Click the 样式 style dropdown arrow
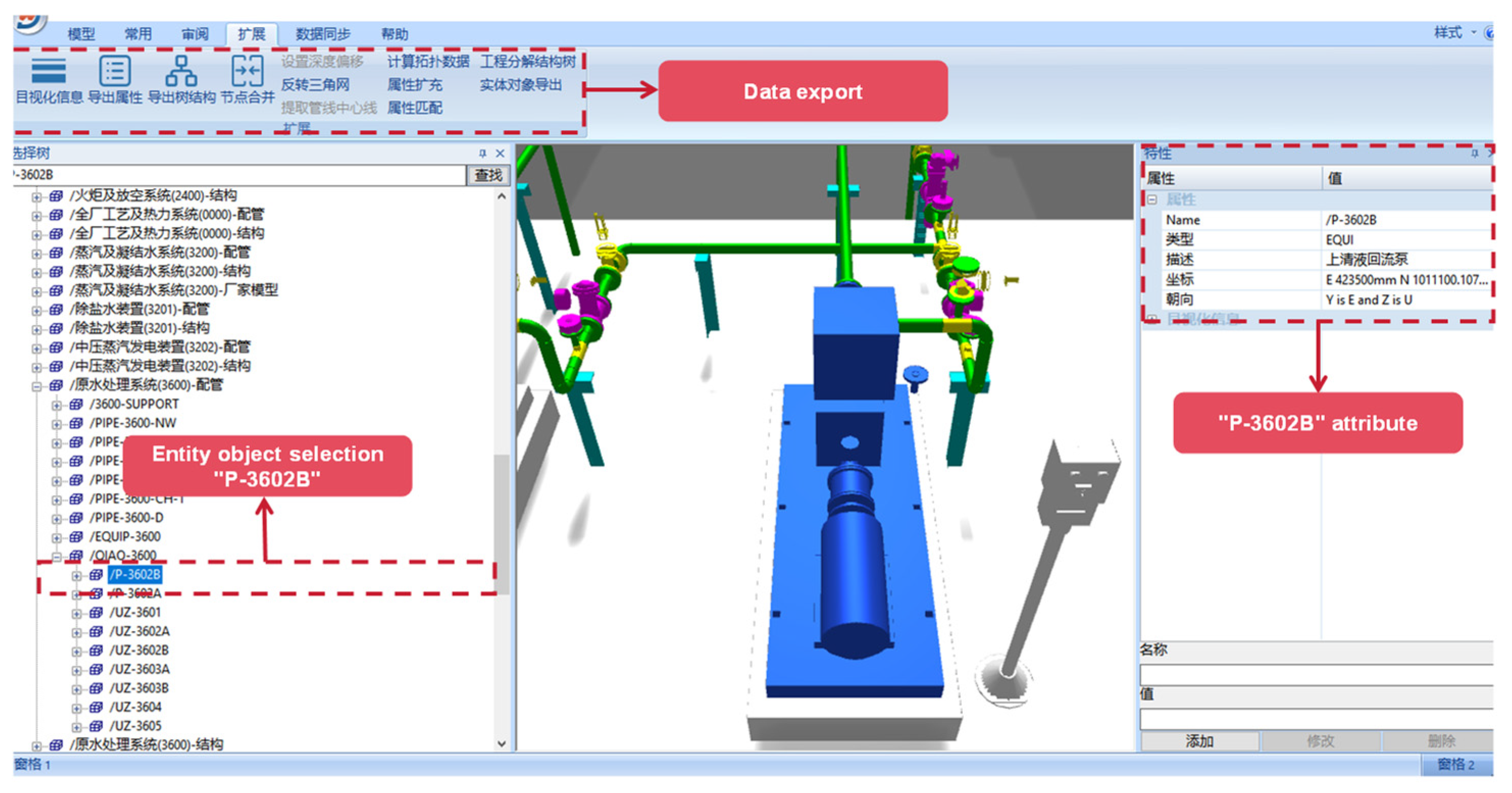 1473,32
